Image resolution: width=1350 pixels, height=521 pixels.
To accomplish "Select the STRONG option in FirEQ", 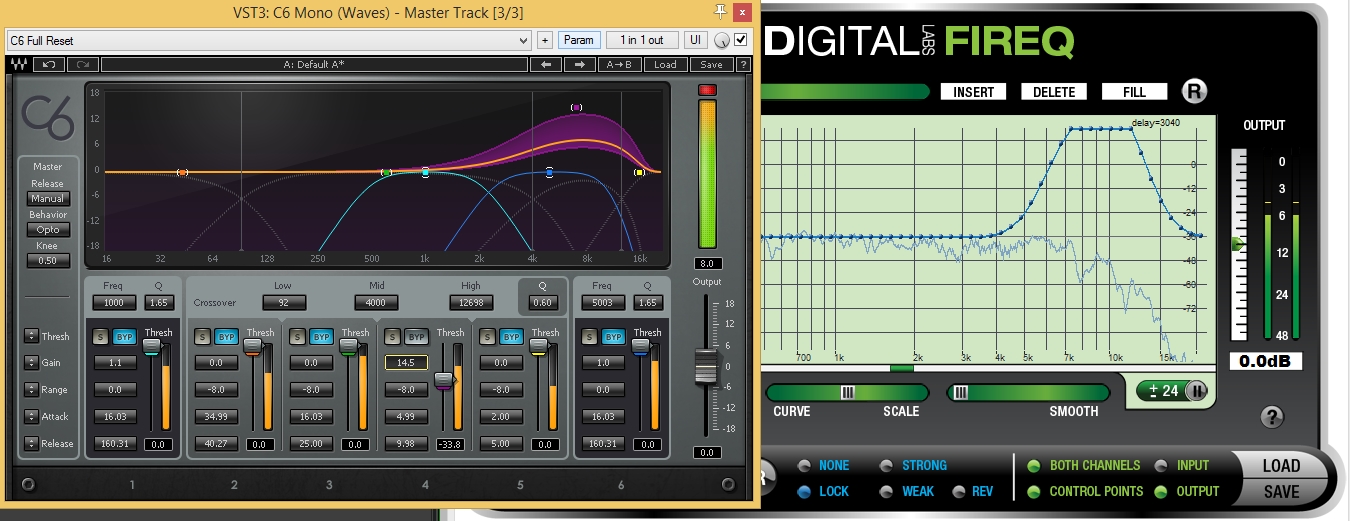I will pyautogui.click(x=887, y=465).
